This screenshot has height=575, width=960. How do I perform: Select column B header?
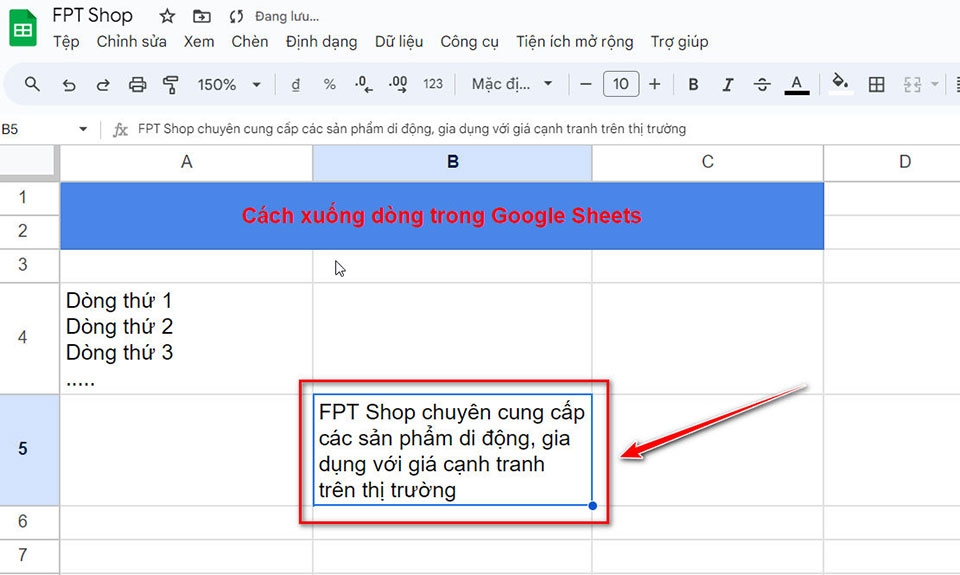coord(452,162)
